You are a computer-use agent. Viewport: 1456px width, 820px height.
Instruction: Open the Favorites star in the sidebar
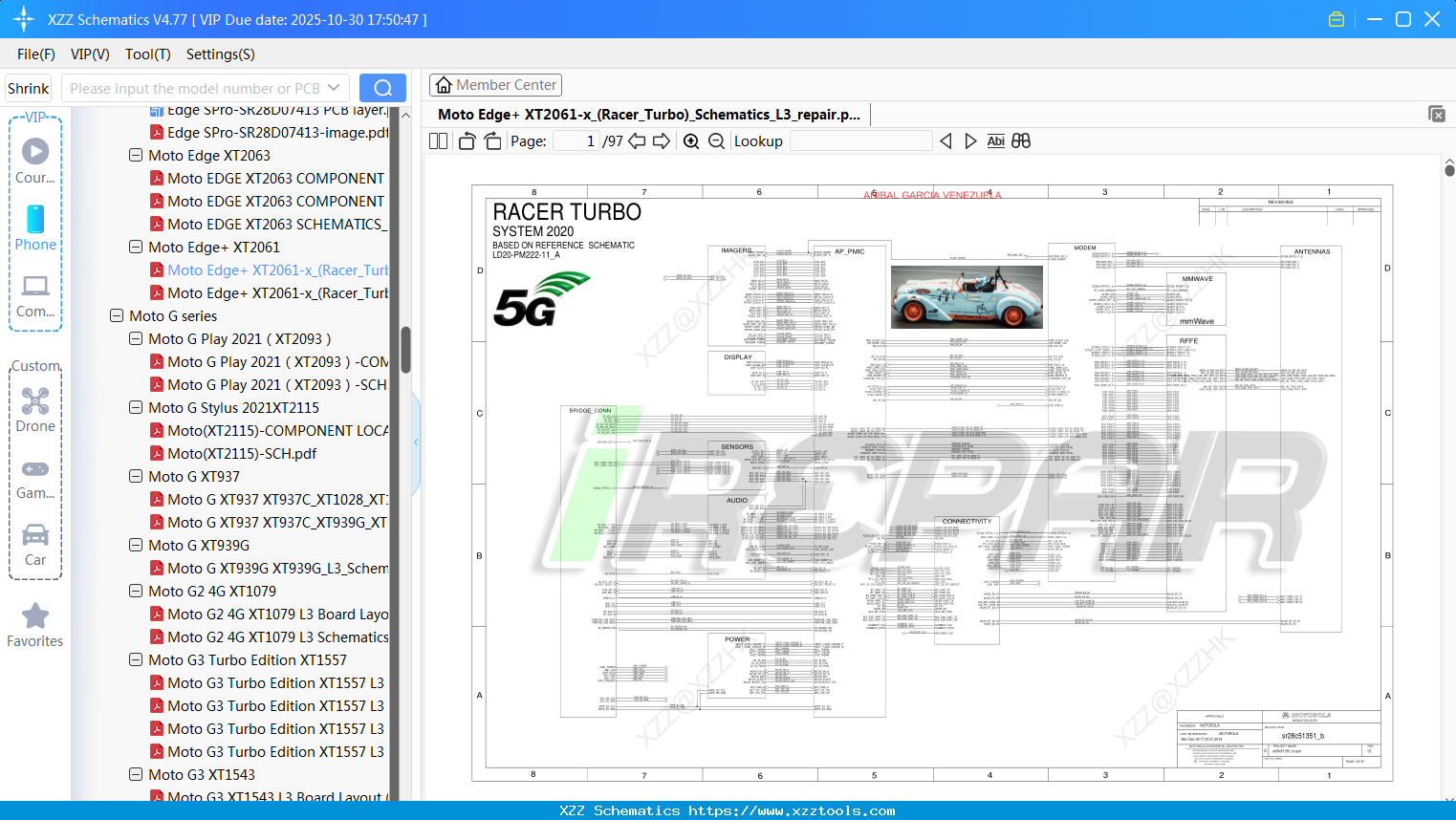(35, 615)
